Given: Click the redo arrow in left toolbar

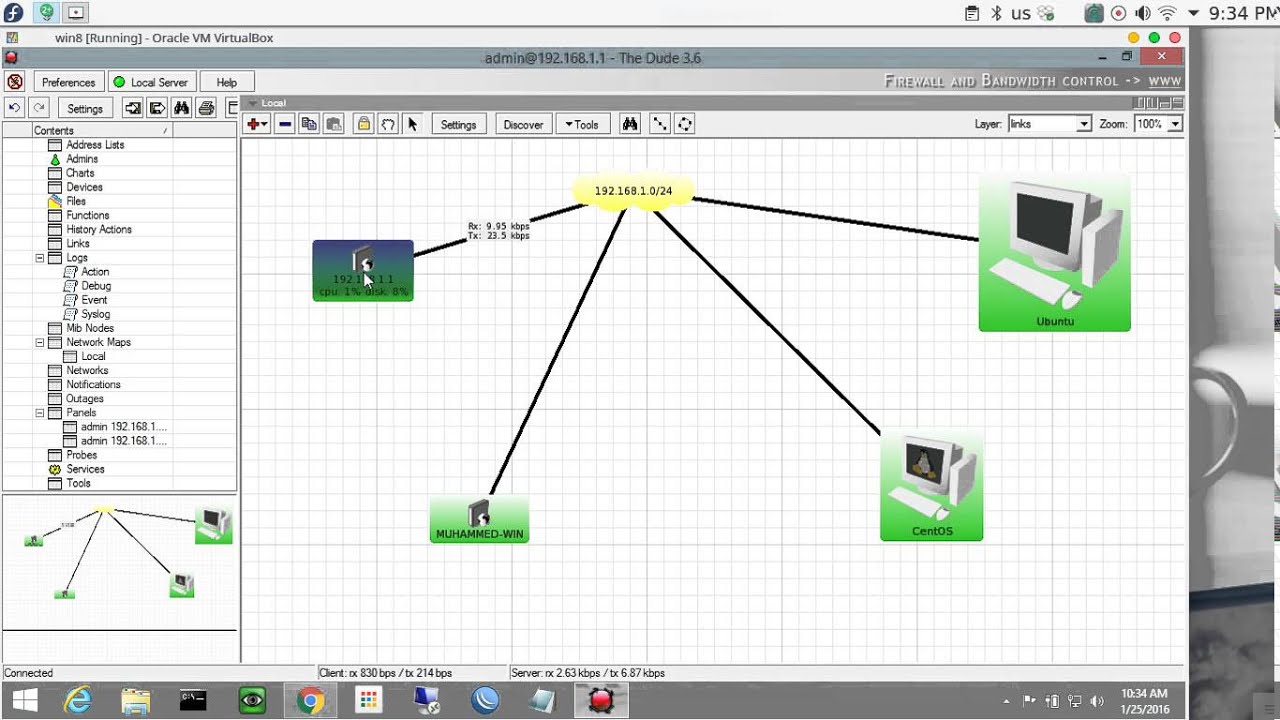Looking at the screenshot, I should (x=39, y=108).
